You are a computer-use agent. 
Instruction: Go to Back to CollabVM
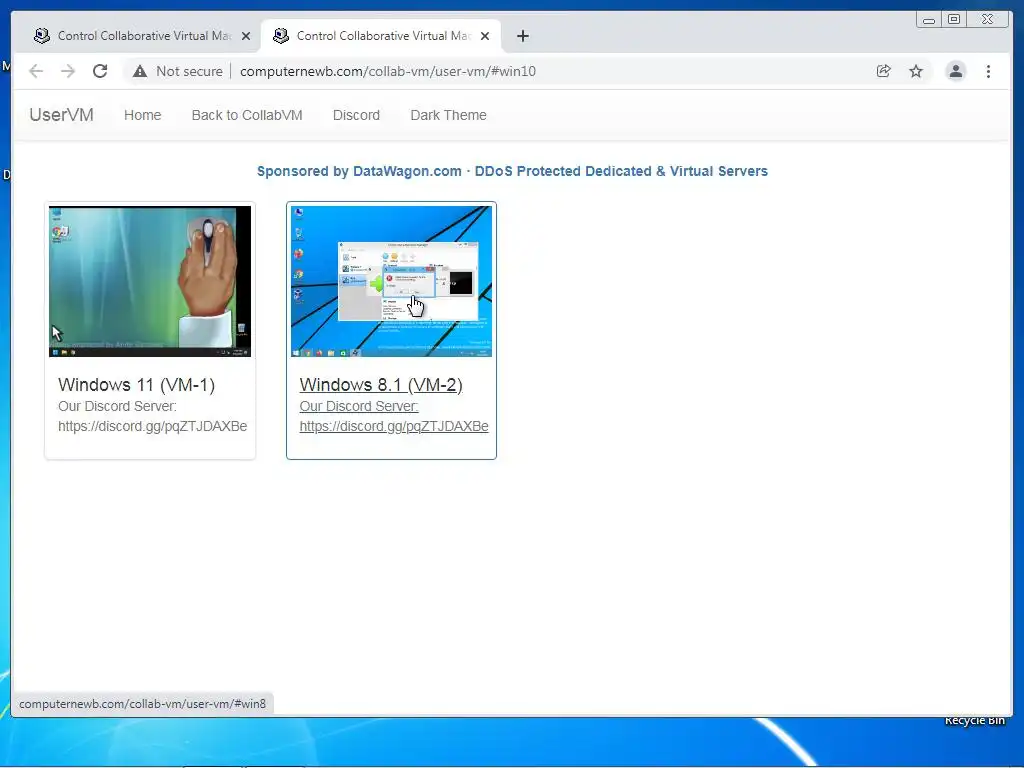(x=247, y=115)
